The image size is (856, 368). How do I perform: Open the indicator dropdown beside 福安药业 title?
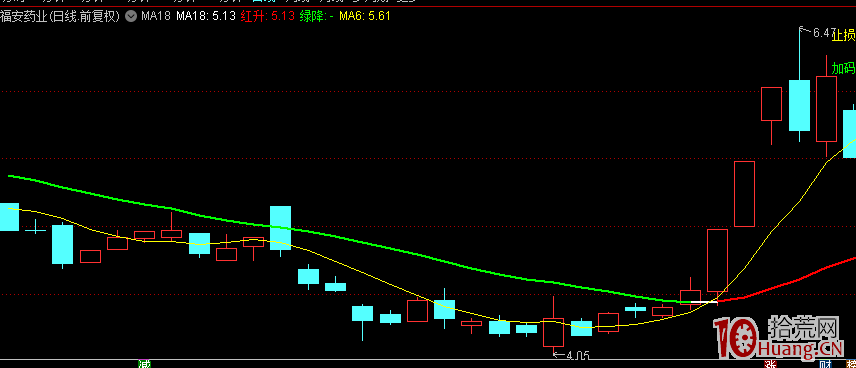tap(130, 16)
